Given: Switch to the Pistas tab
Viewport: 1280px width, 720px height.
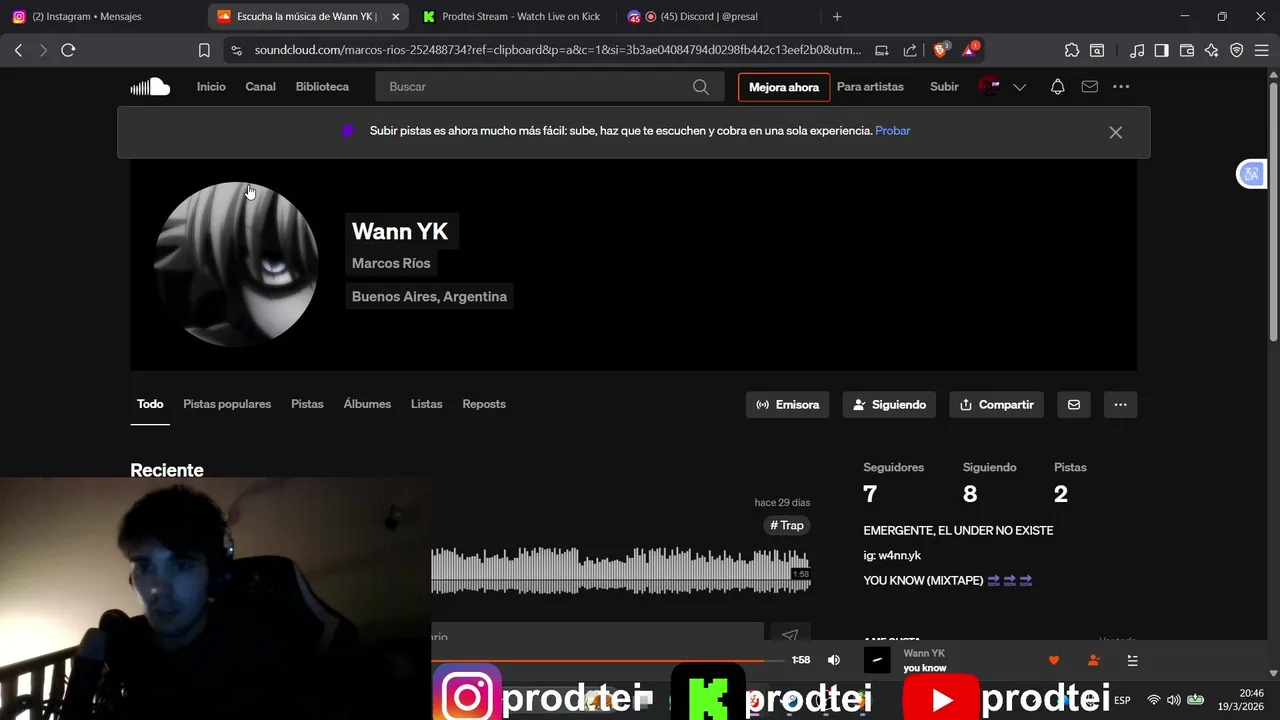Looking at the screenshot, I should (307, 404).
